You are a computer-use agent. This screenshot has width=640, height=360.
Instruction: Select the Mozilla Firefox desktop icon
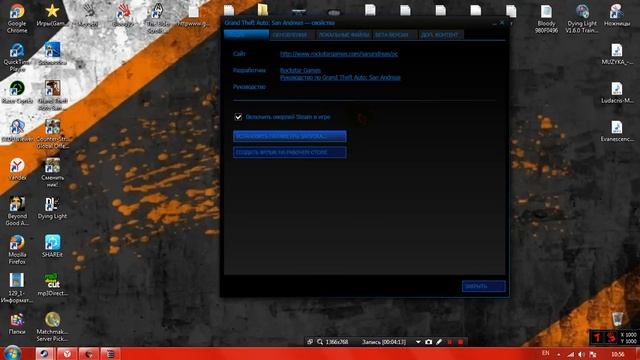click(17, 249)
